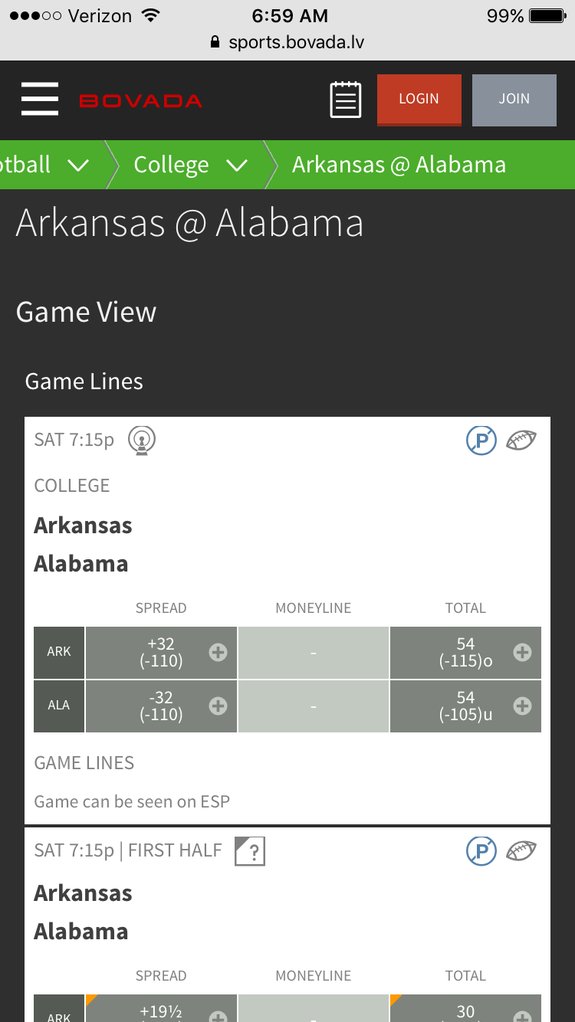This screenshot has width=575, height=1022.
Task: Select Alabama -32 spread bet
Action: [161, 706]
